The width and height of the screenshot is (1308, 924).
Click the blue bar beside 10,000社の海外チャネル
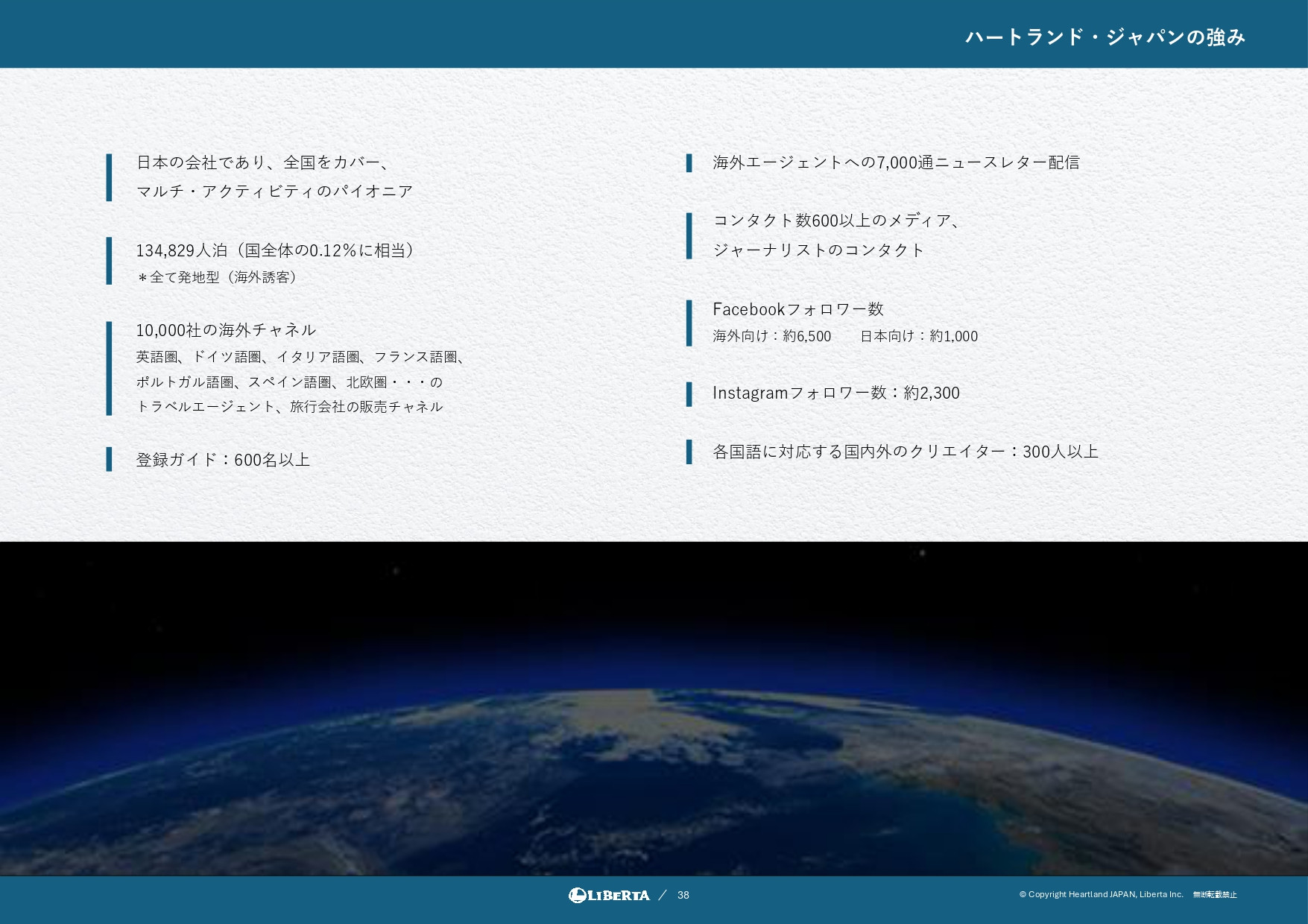coord(110,367)
